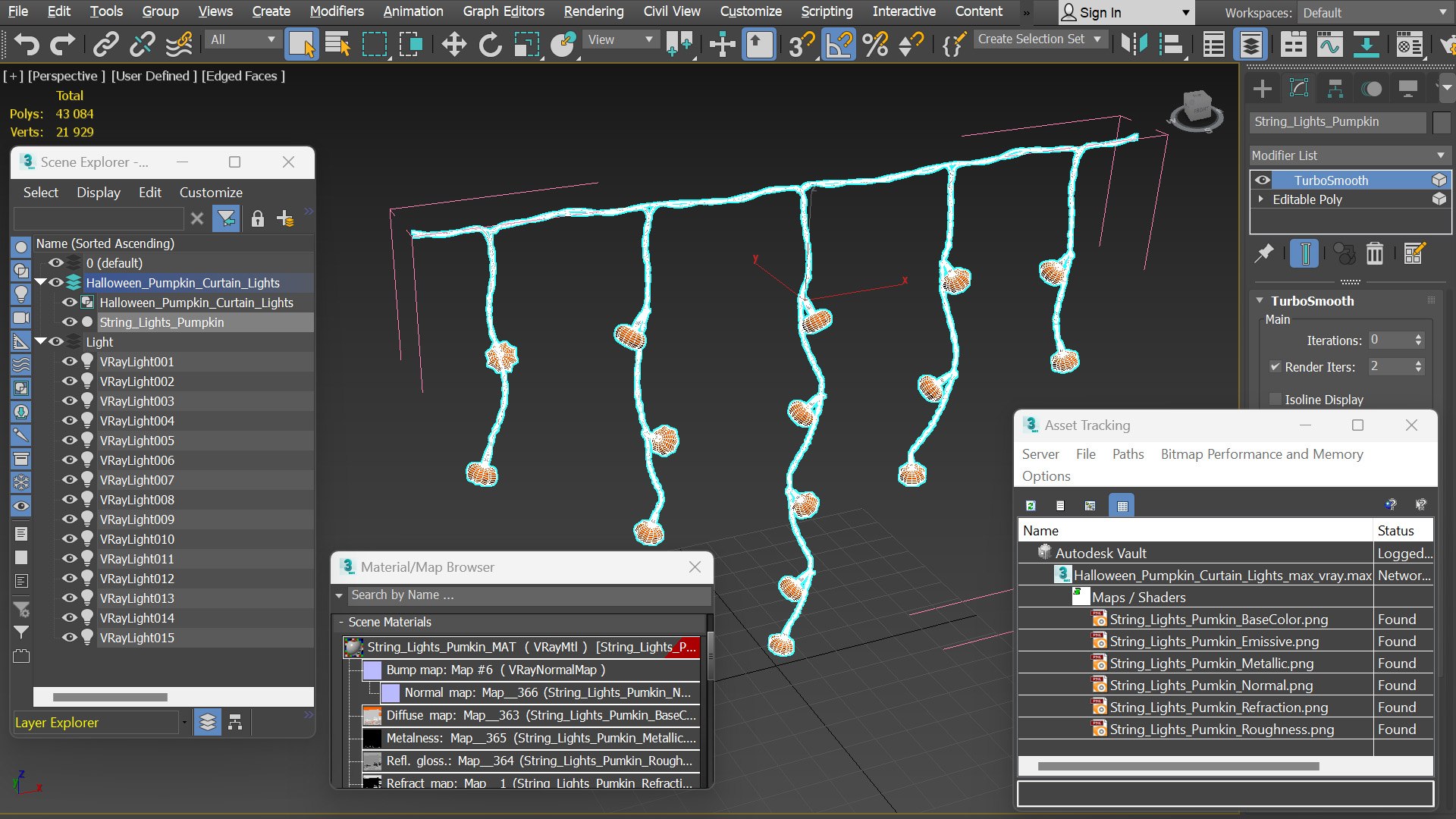The width and height of the screenshot is (1456, 819).
Task: Select the Select and Move tool
Action: click(453, 45)
